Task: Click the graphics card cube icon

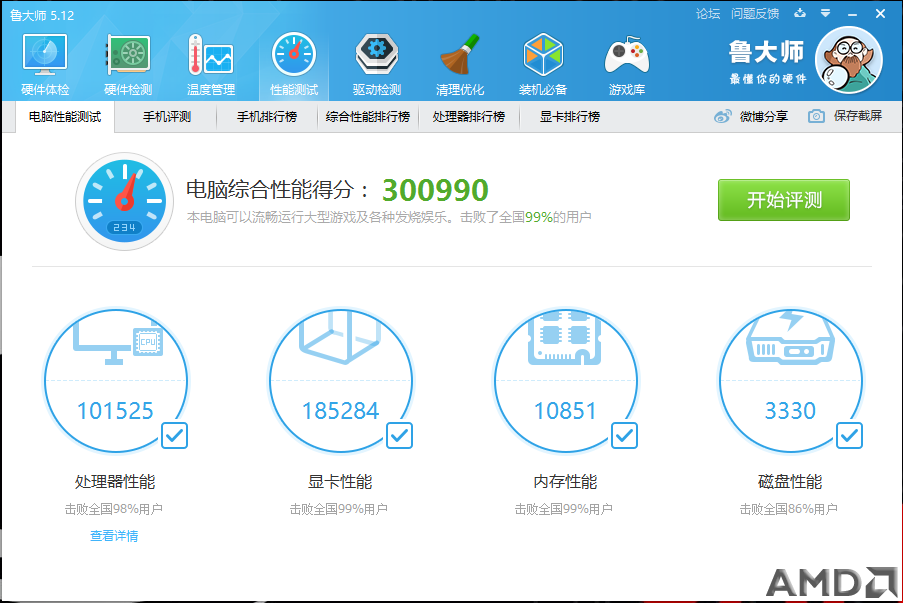Action: click(x=340, y=337)
